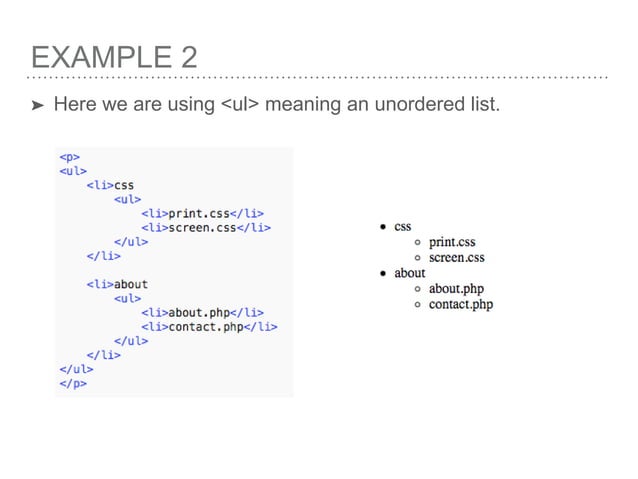Click the rendered 'css' list item text
638x479 pixels.
[402, 227]
